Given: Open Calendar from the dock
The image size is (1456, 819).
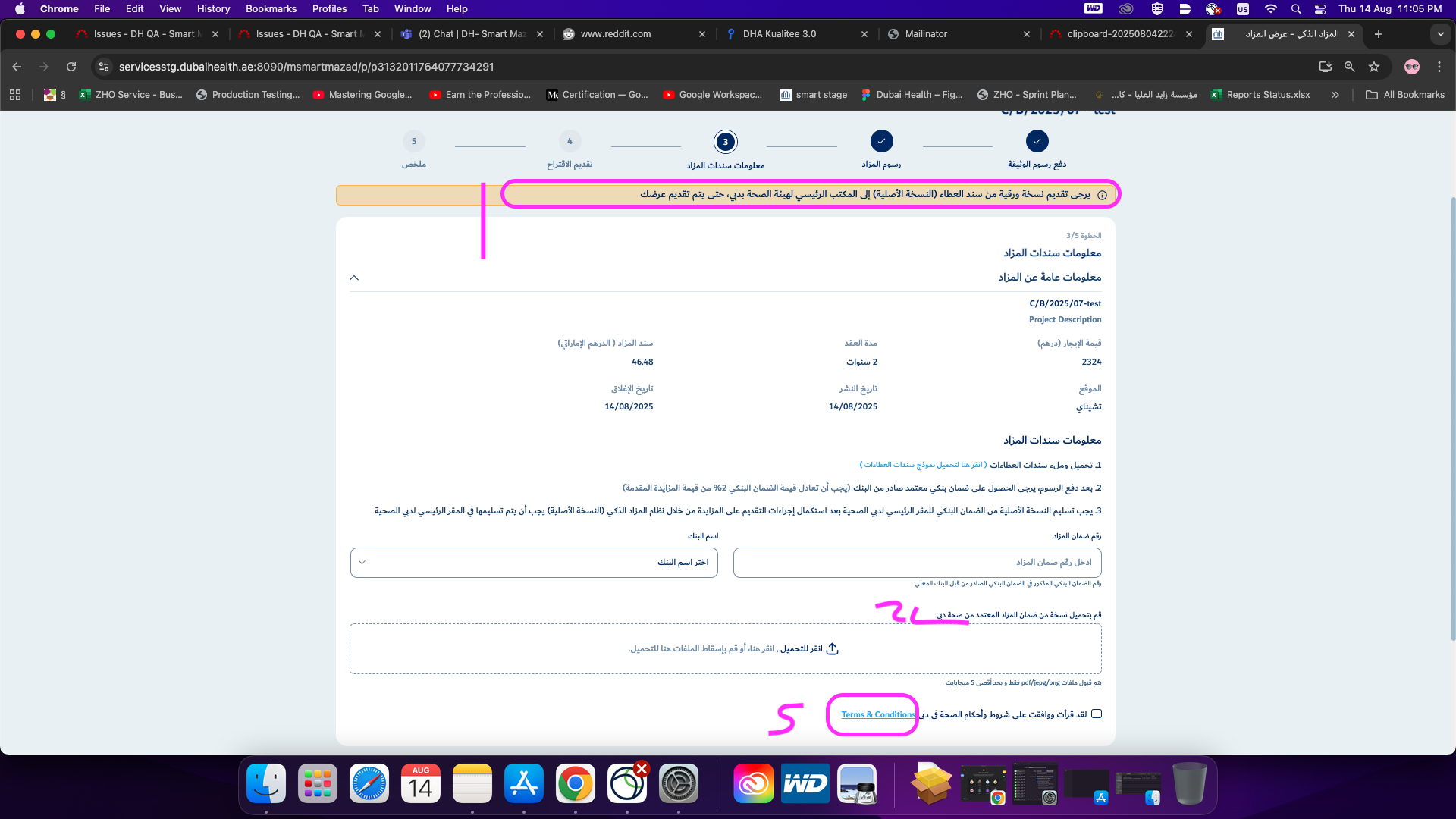Looking at the screenshot, I should (x=421, y=784).
